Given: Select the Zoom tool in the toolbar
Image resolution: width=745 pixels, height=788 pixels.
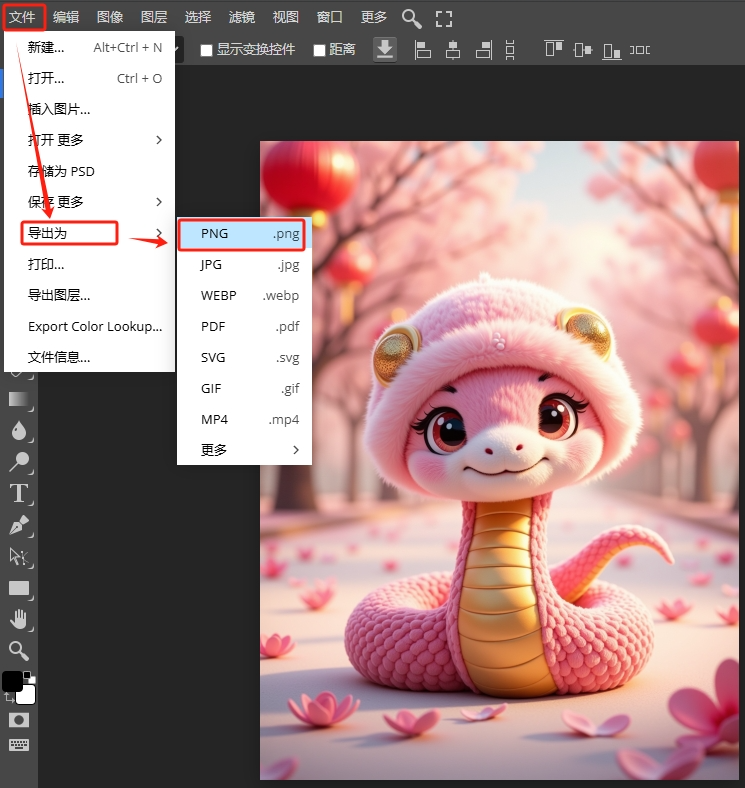Looking at the screenshot, I should tap(19, 651).
